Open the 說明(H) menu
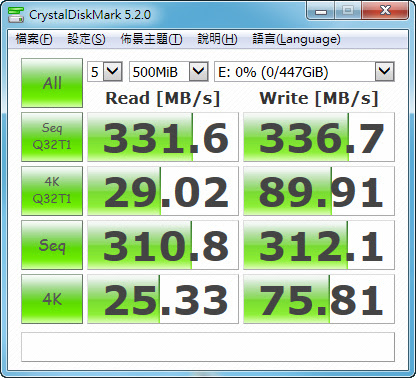Image resolution: width=416 pixels, height=378 pixels. click(x=217, y=39)
